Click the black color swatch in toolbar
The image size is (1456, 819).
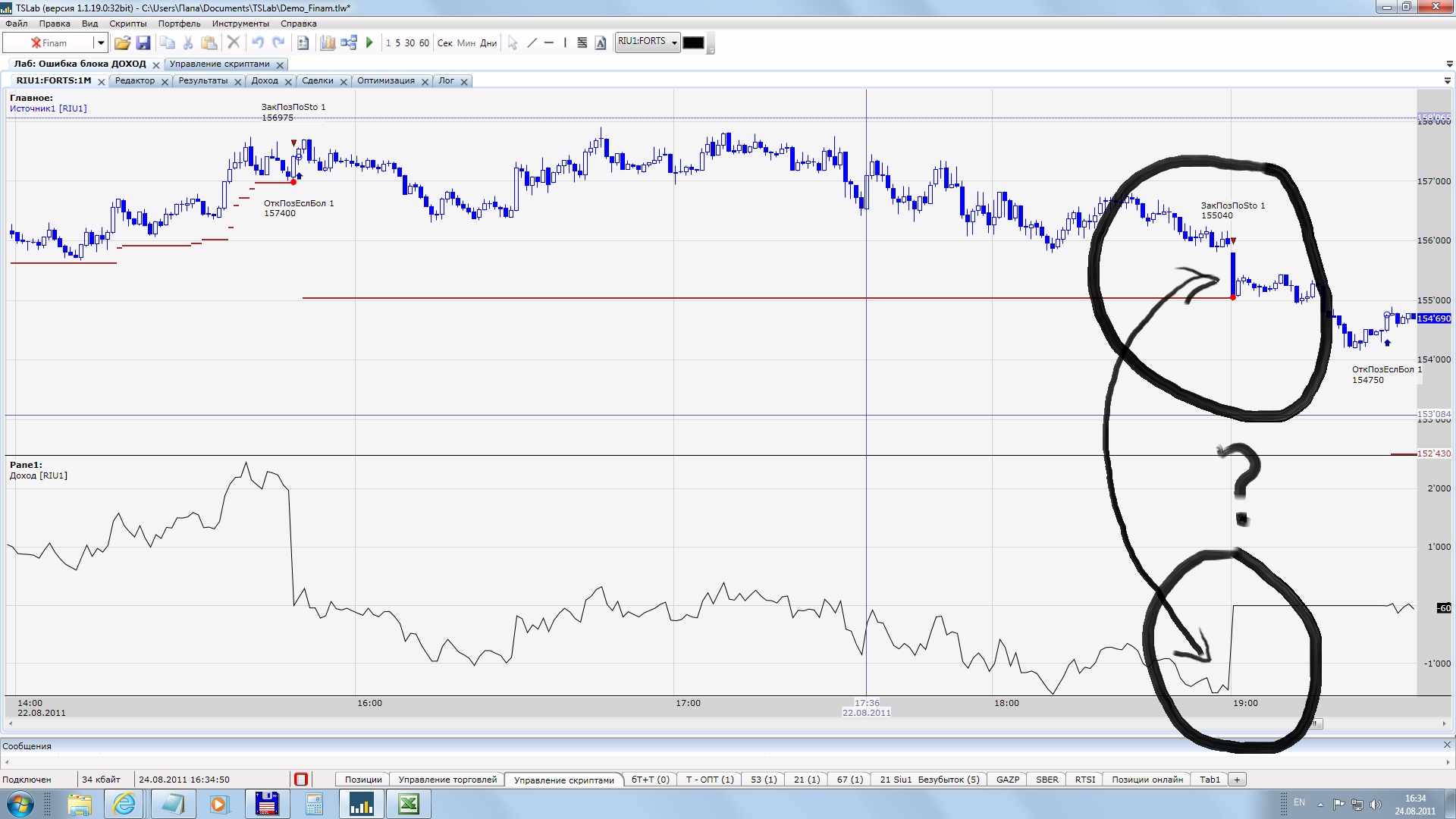[x=692, y=43]
